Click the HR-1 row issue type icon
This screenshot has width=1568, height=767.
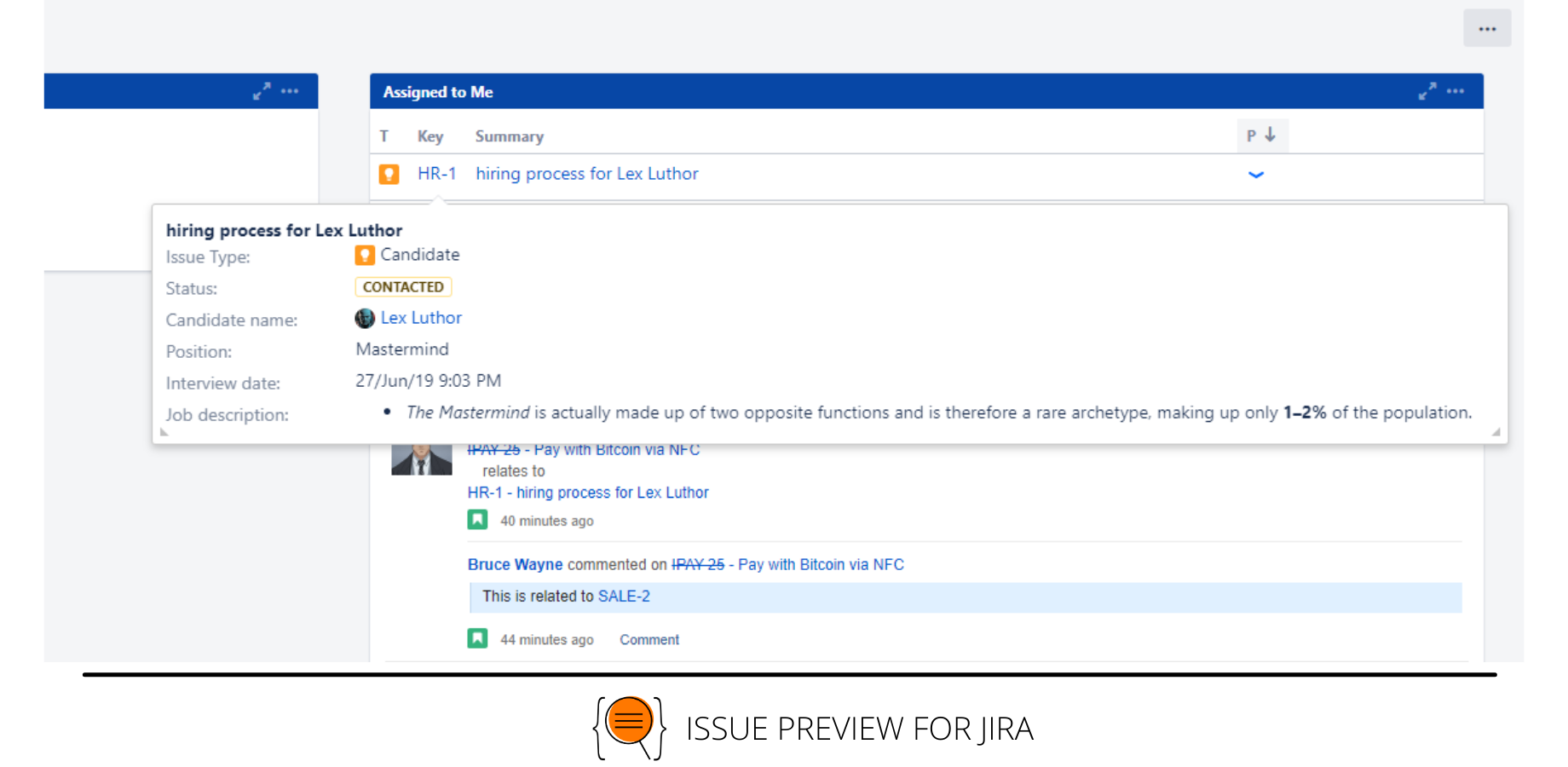point(389,175)
